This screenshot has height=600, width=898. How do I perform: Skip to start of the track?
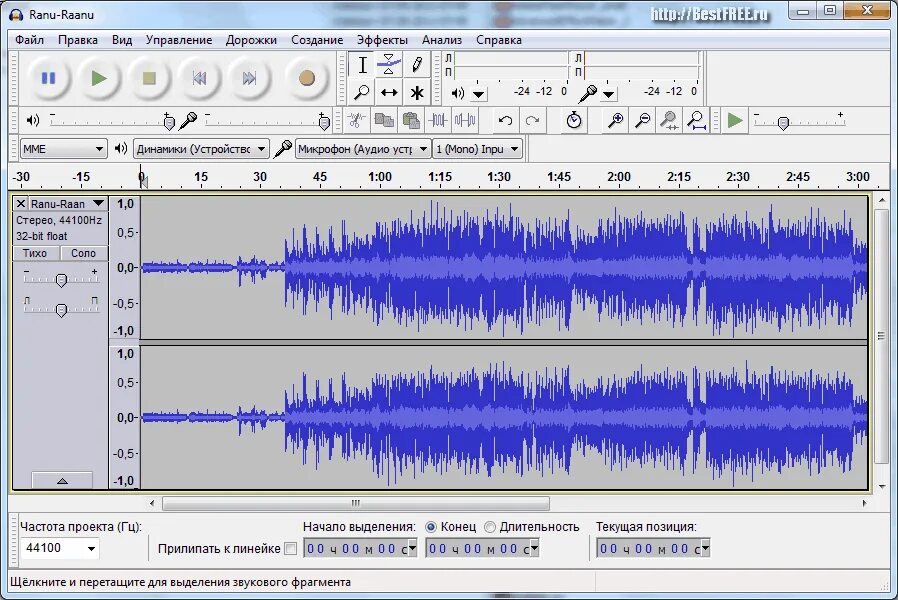199,78
